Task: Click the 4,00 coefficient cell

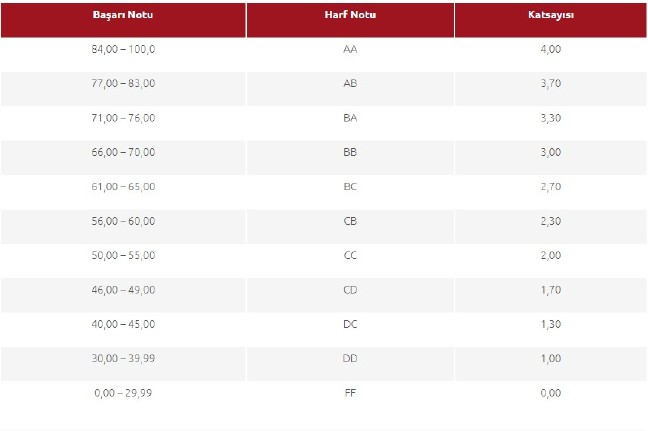Action: 551,49
